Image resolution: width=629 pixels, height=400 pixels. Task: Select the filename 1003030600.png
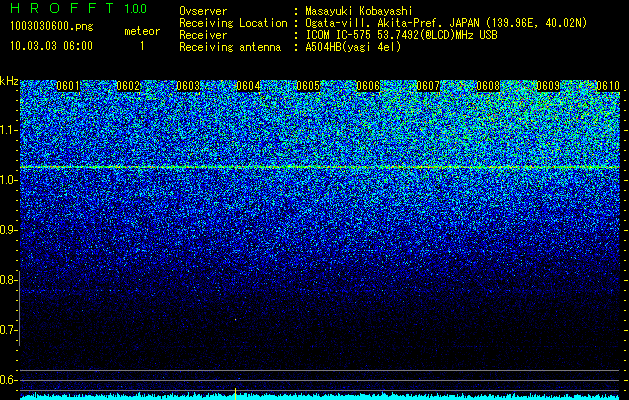[52, 26]
